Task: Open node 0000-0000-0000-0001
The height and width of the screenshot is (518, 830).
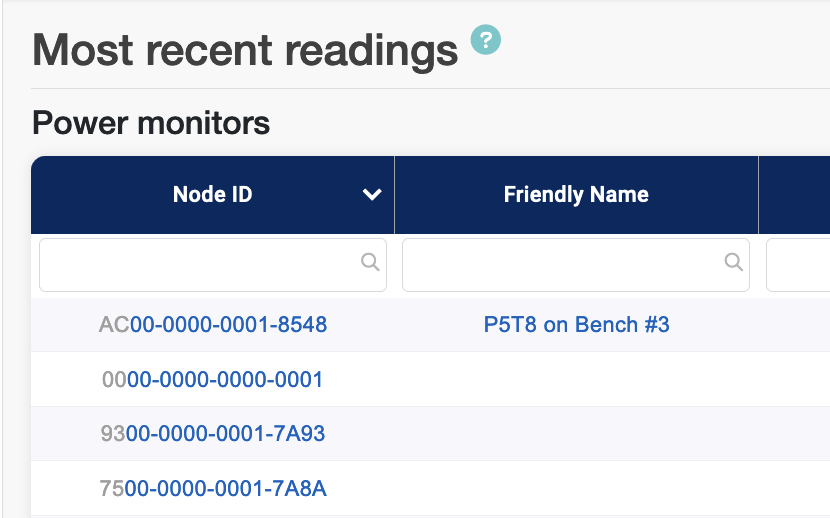Action: [x=213, y=380]
